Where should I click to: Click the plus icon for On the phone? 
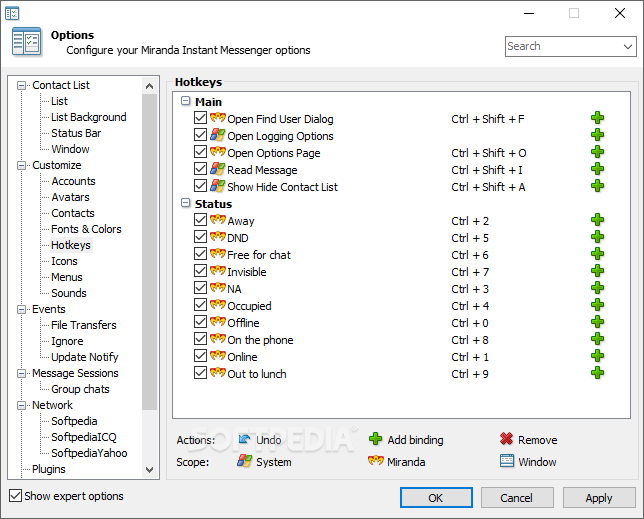597,339
